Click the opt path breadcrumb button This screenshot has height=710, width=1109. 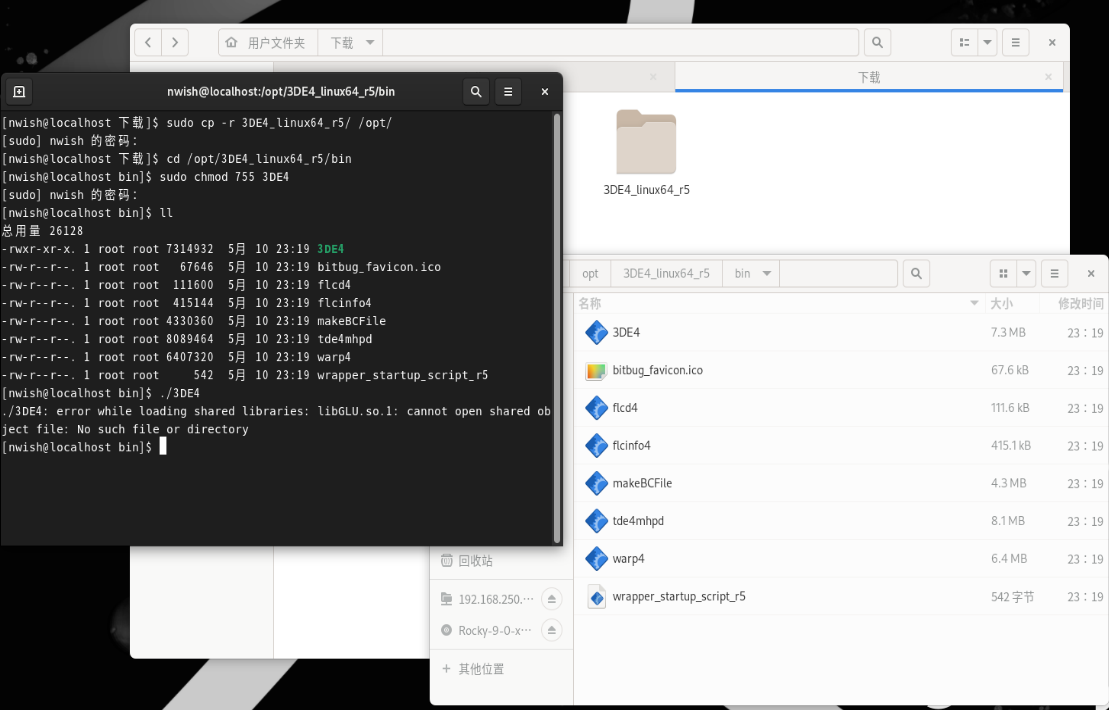click(590, 273)
